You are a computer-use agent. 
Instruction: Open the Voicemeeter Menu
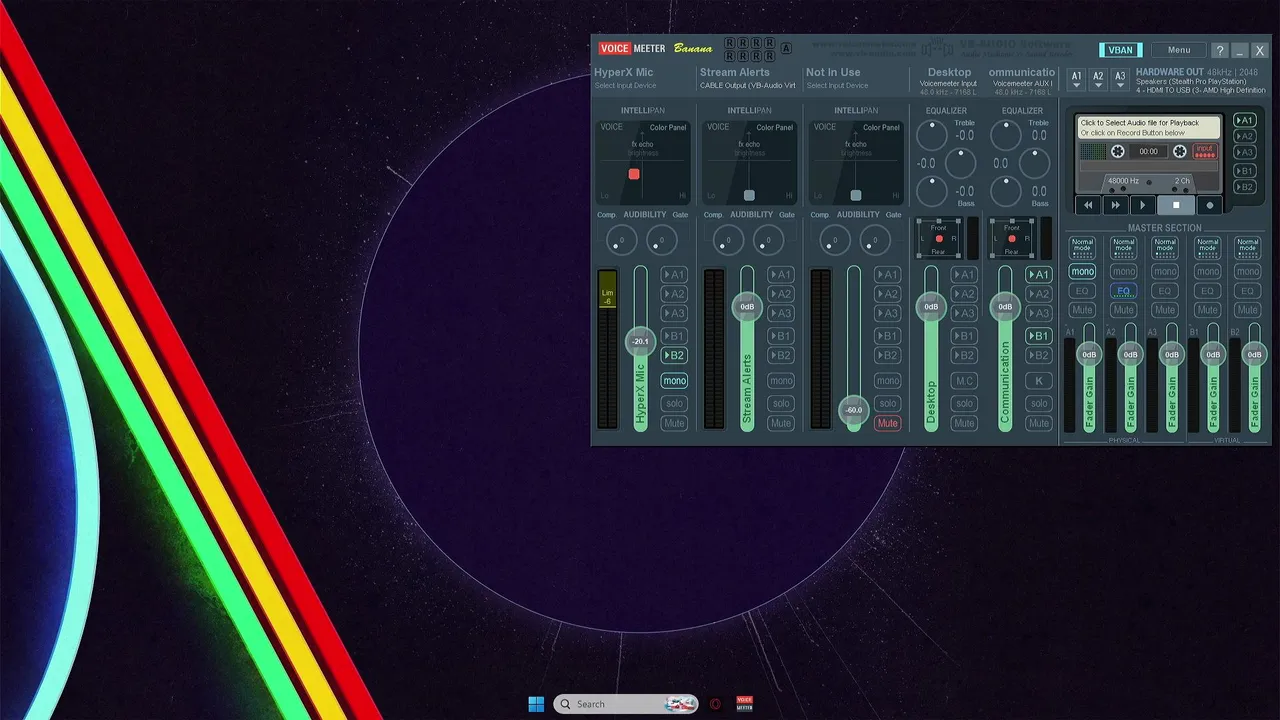click(x=1179, y=50)
